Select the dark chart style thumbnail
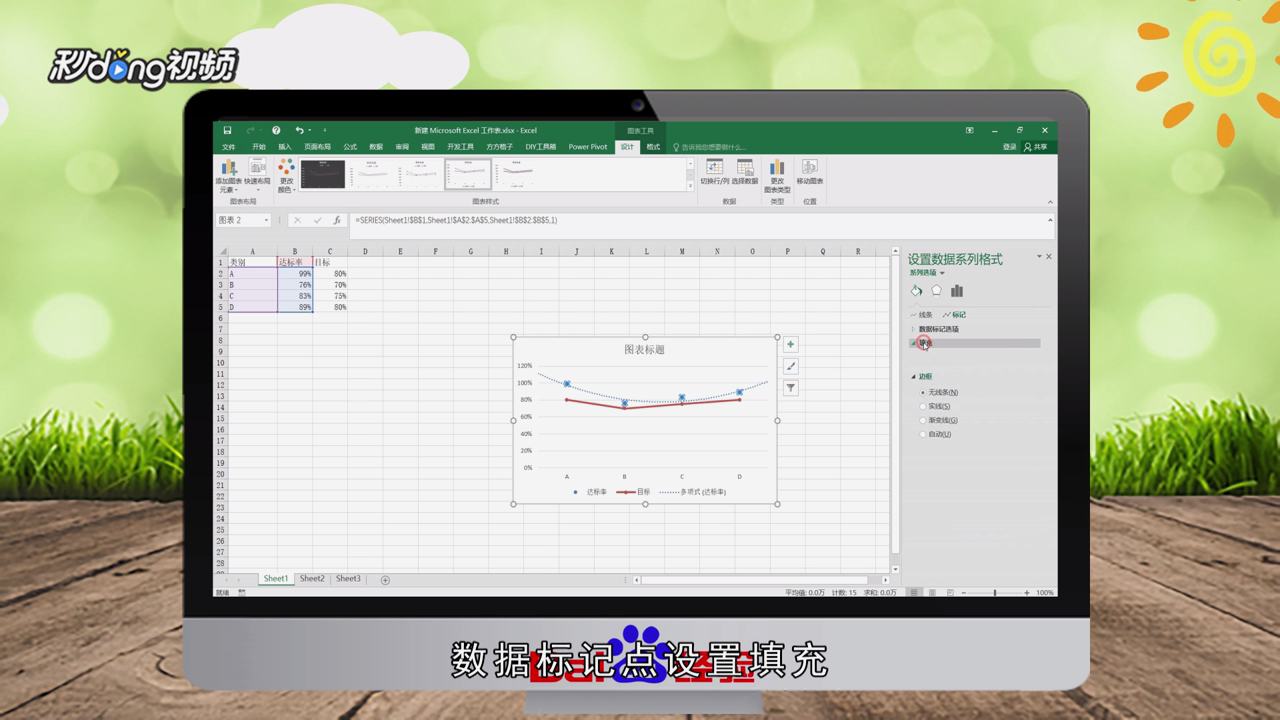The image size is (1280, 720). (x=323, y=174)
